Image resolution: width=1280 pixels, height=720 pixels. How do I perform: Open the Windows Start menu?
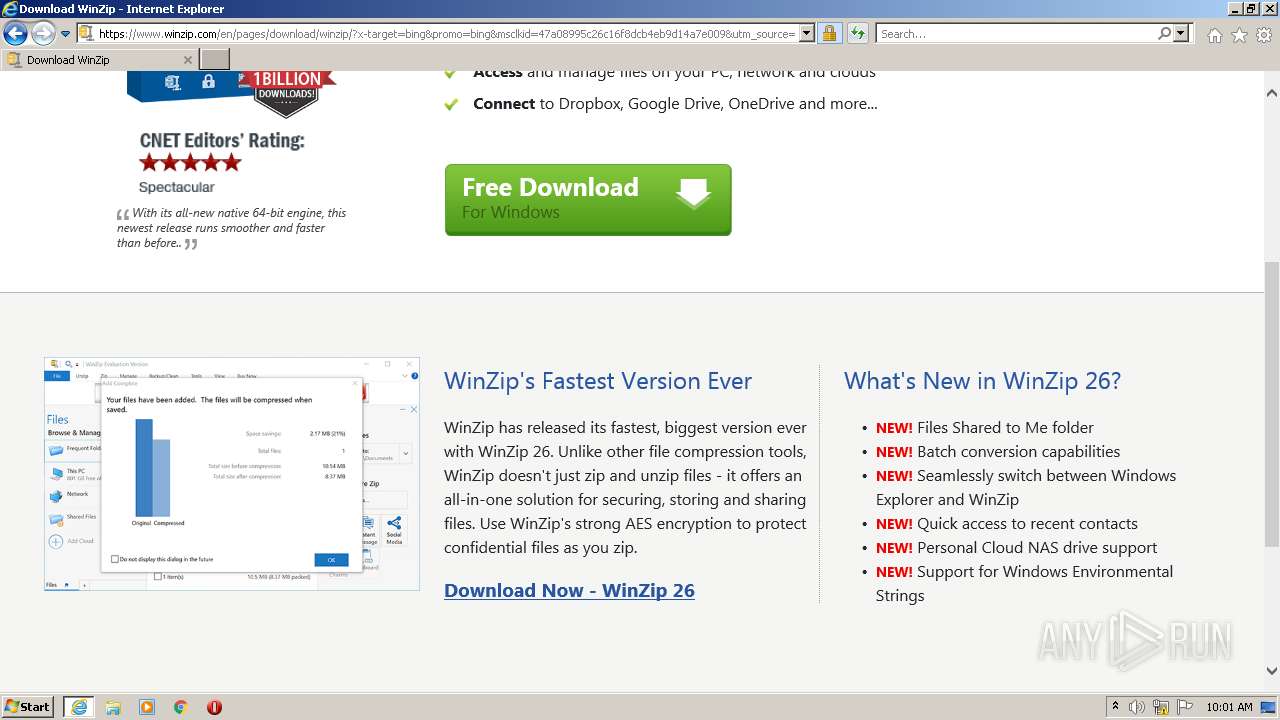[x=28, y=707]
